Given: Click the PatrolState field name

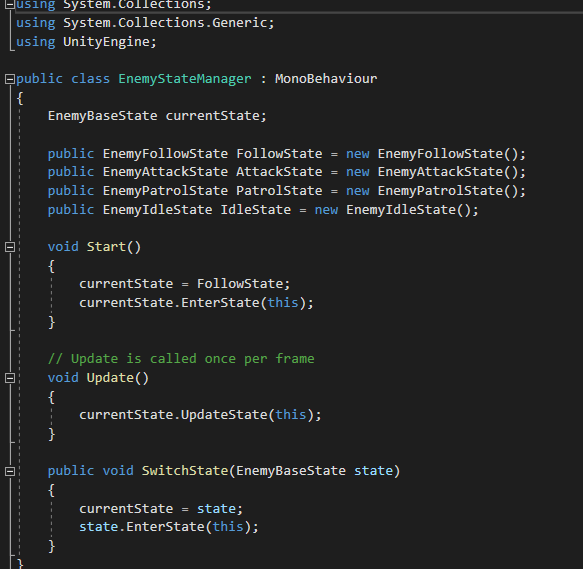Looking at the screenshot, I should click(279, 191).
